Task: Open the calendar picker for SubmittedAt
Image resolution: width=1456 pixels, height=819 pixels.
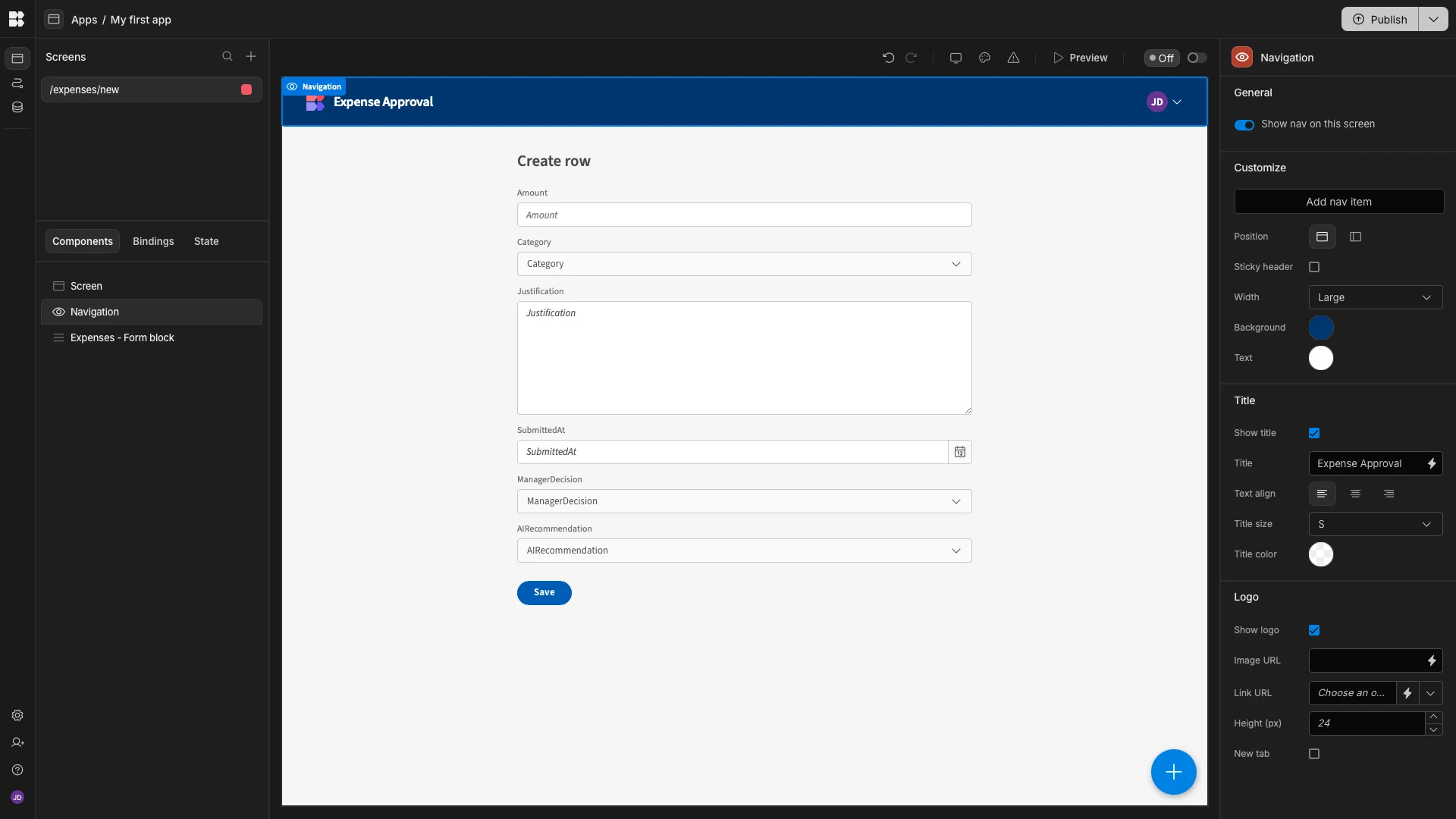Action: (960, 452)
